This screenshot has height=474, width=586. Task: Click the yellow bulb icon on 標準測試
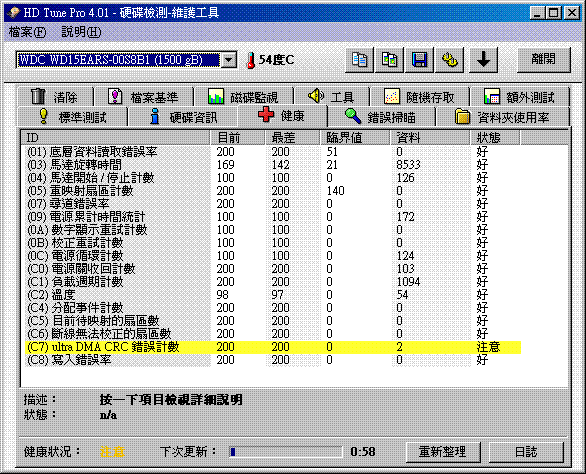pos(44,116)
